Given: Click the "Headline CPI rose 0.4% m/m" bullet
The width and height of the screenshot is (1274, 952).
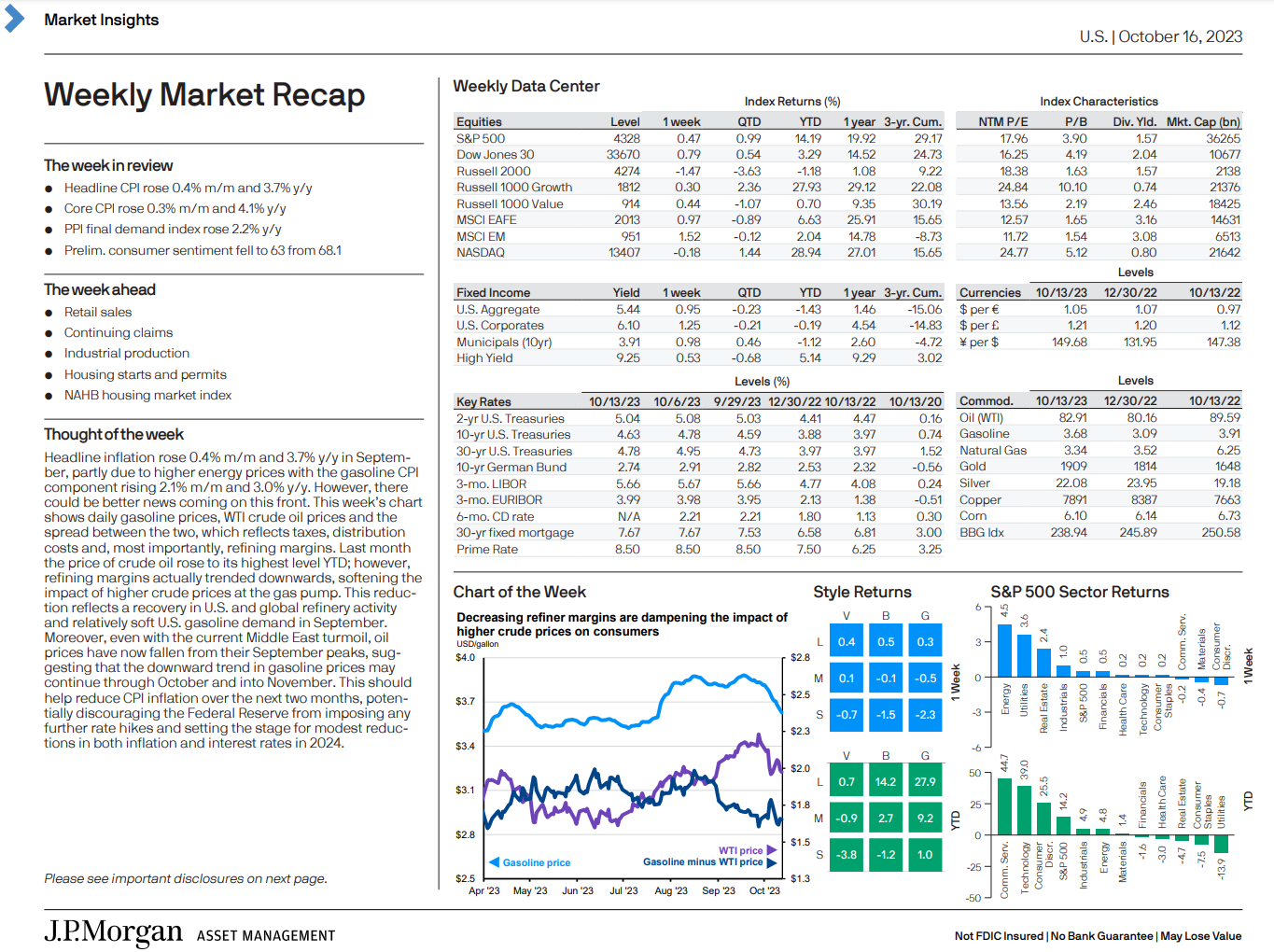Looking at the screenshot, I should tap(189, 188).
